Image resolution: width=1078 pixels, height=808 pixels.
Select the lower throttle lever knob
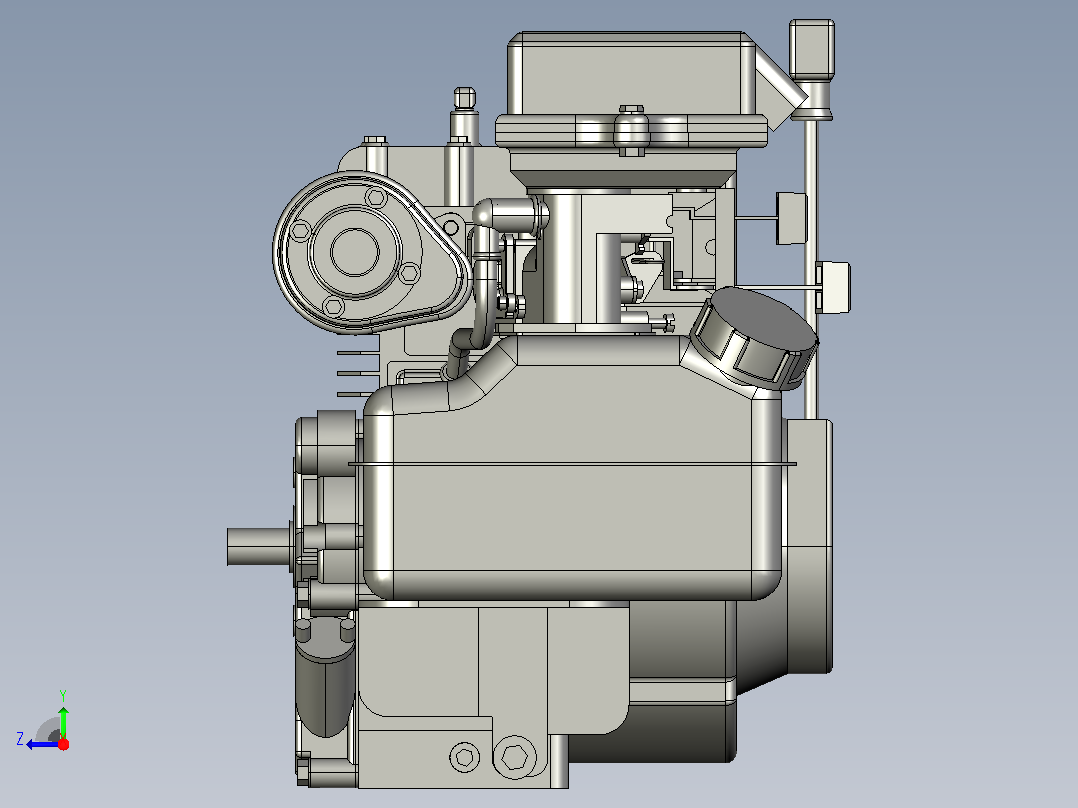point(833,287)
